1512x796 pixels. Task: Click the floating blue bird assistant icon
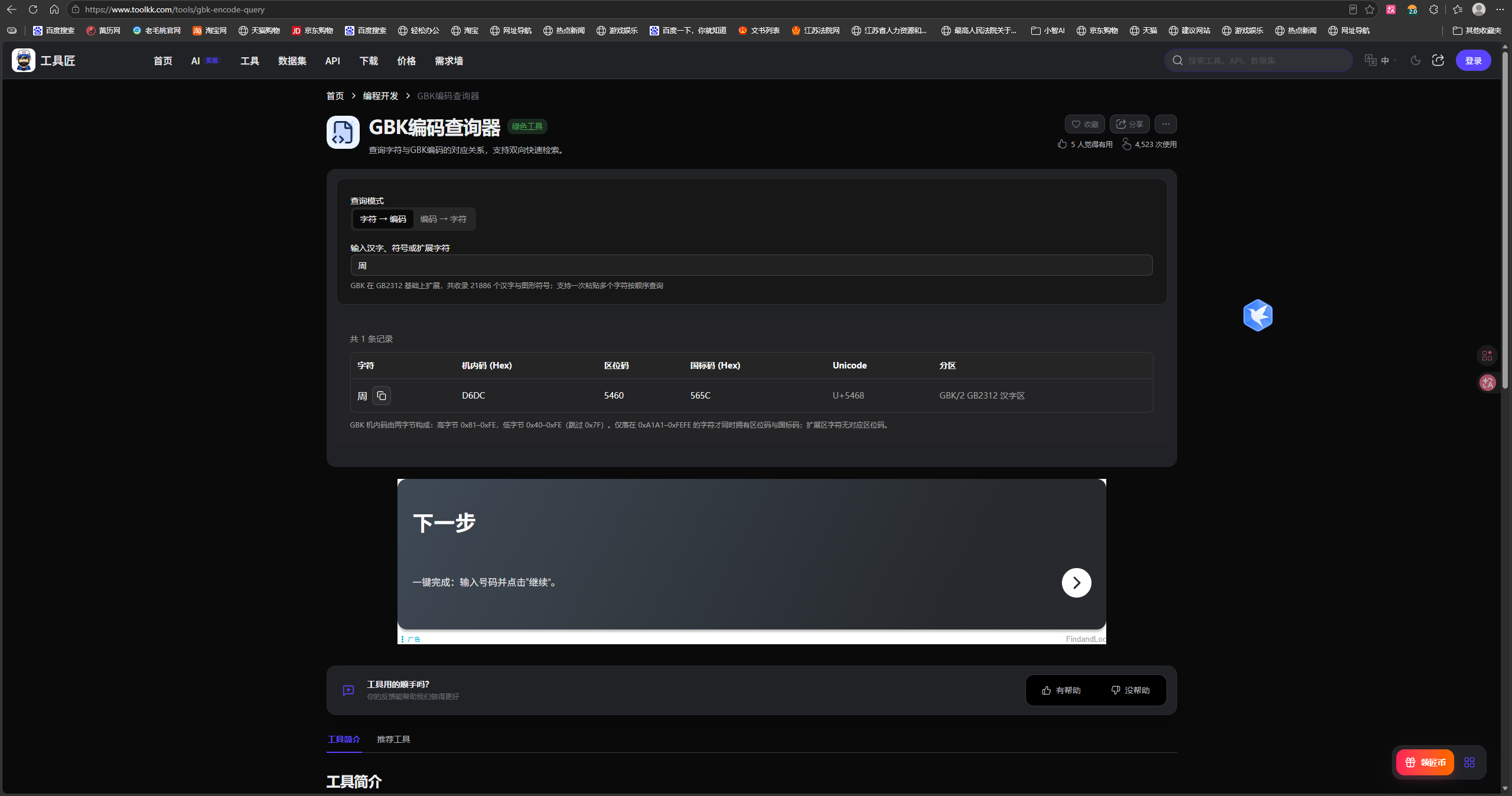point(1257,315)
